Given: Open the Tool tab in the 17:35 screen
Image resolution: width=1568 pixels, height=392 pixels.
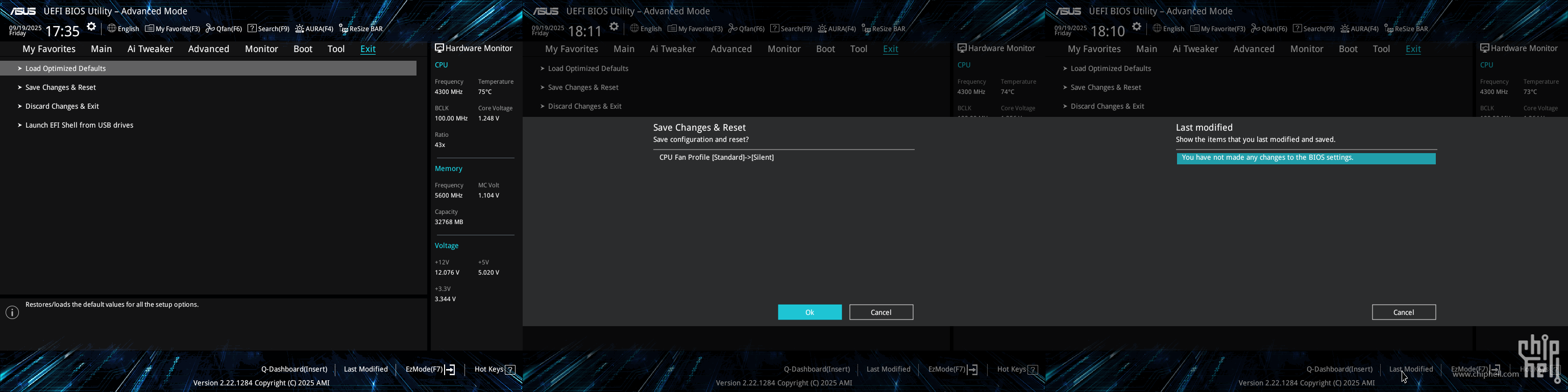Looking at the screenshot, I should (x=336, y=48).
